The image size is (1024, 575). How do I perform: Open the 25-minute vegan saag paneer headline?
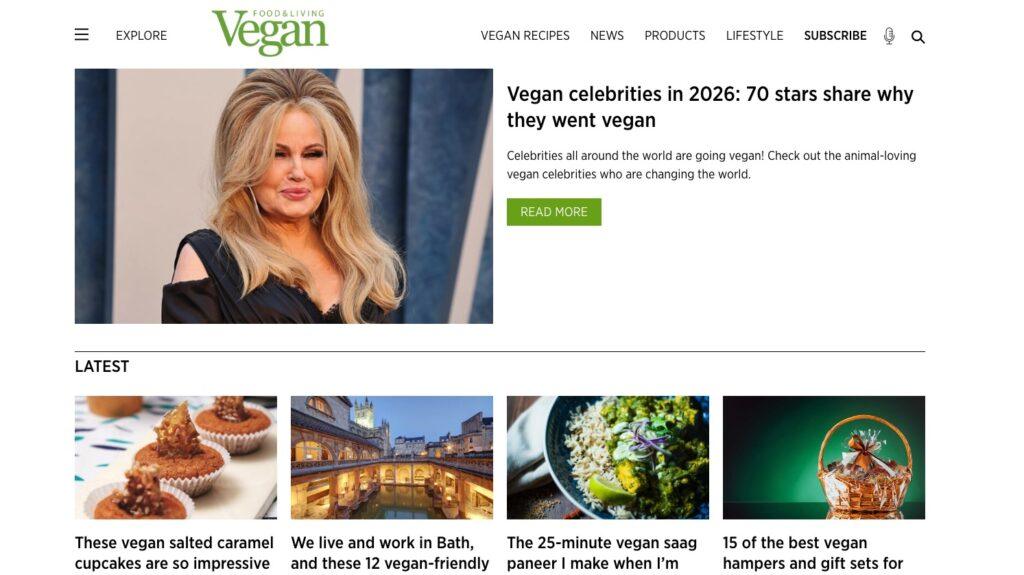602,553
